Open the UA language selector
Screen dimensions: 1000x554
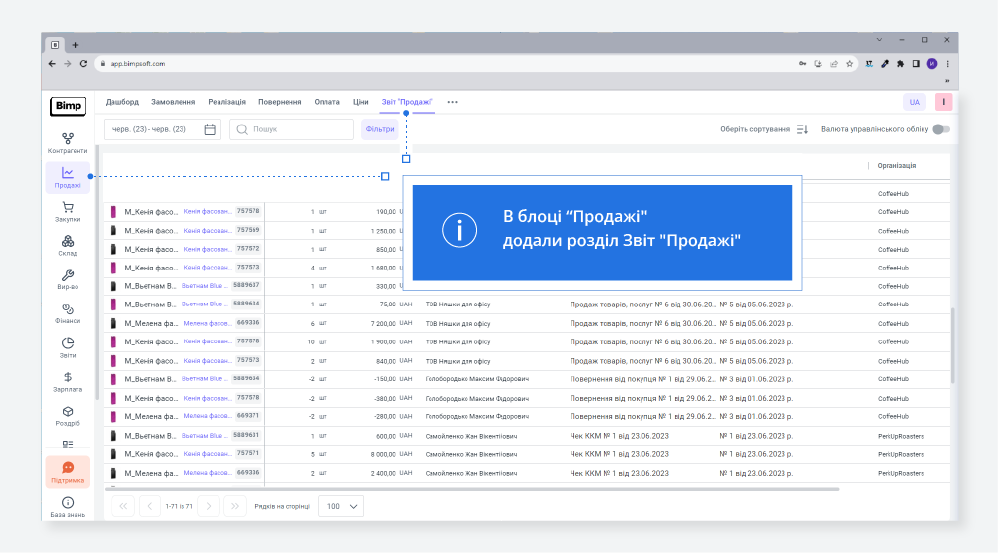914,102
